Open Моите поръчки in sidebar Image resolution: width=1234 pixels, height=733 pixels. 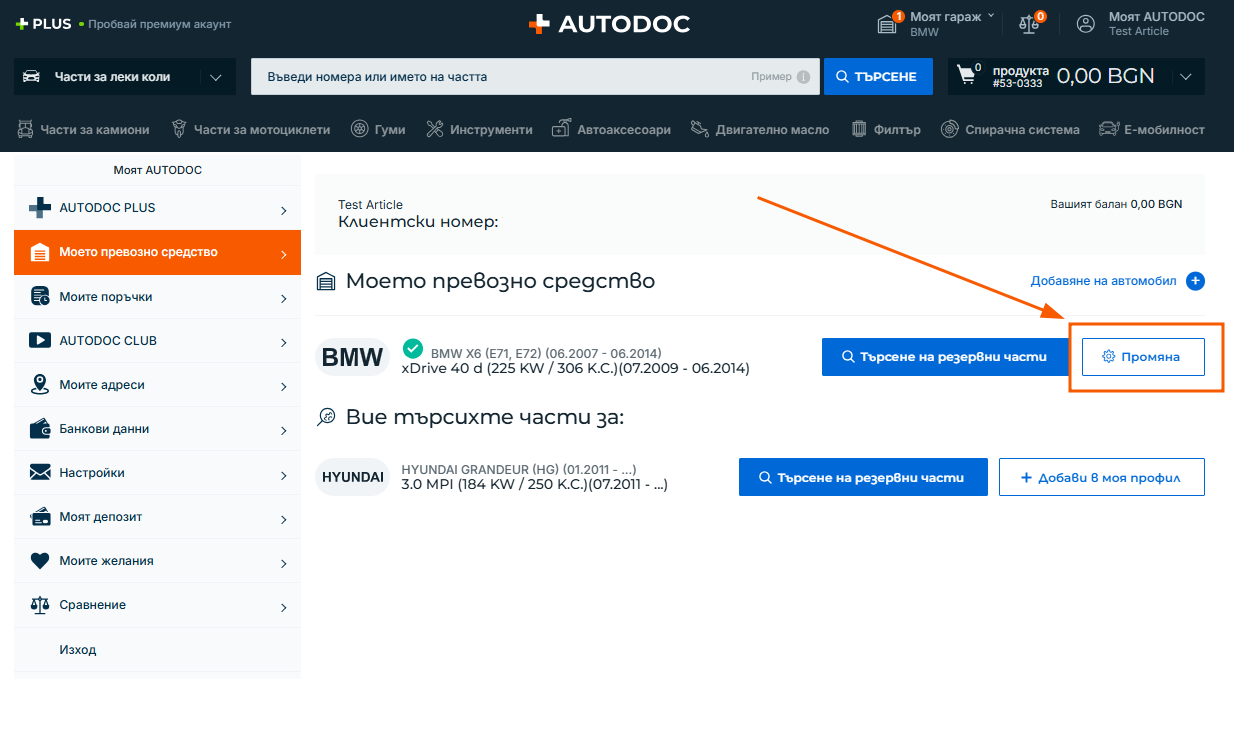click(x=157, y=297)
